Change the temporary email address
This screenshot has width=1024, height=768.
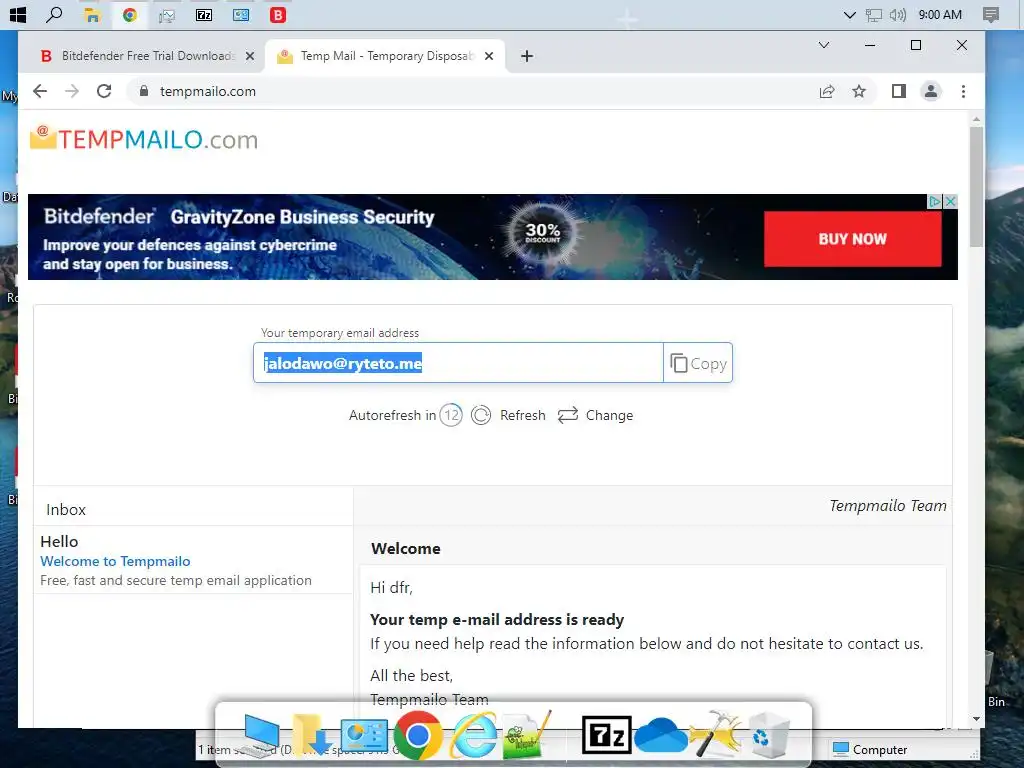coord(596,415)
